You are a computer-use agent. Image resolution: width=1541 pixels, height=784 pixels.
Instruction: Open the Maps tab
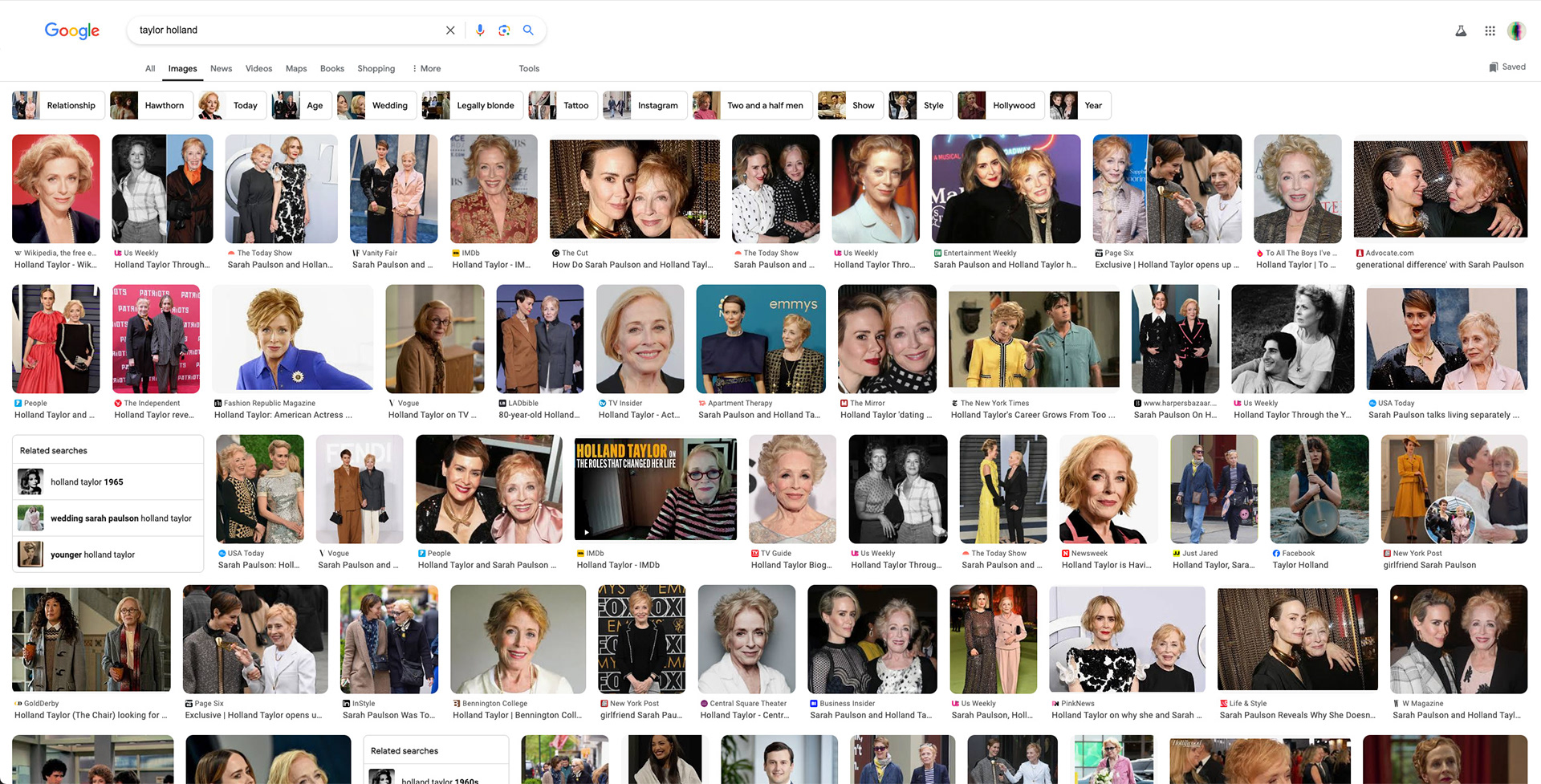click(296, 68)
